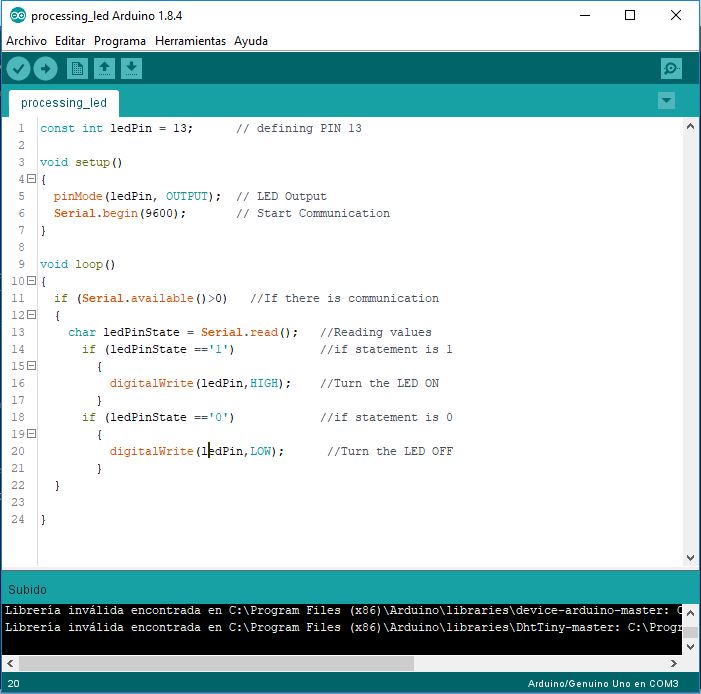Open the Programa menu

120,41
